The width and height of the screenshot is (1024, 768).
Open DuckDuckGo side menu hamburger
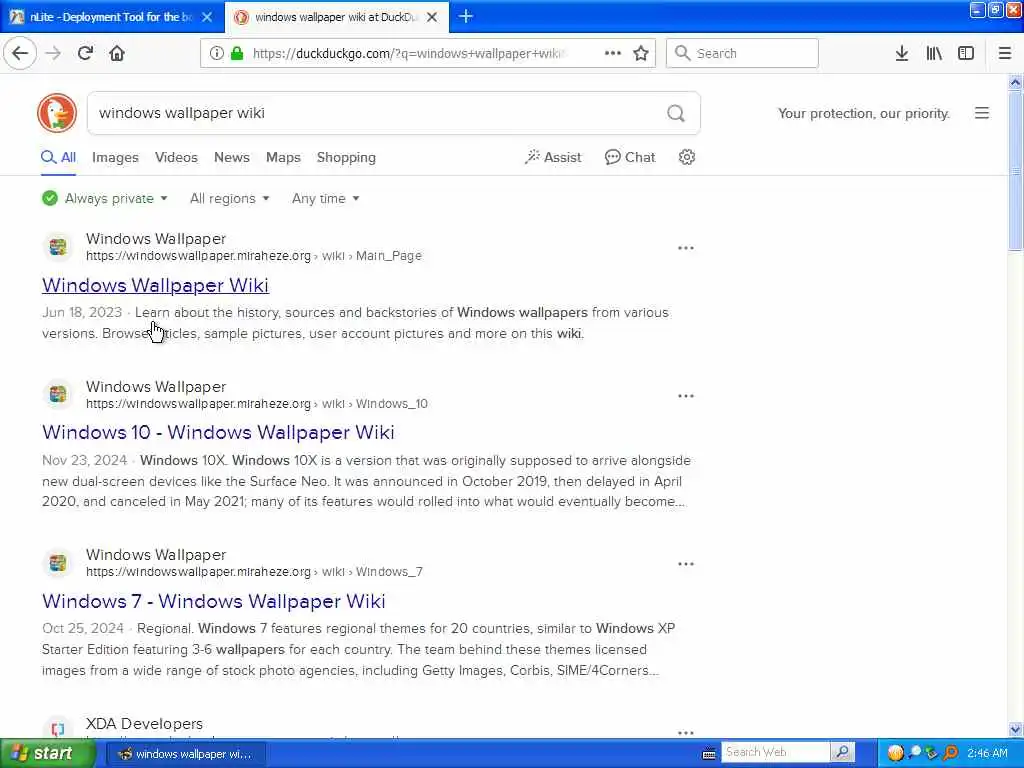point(982,113)
